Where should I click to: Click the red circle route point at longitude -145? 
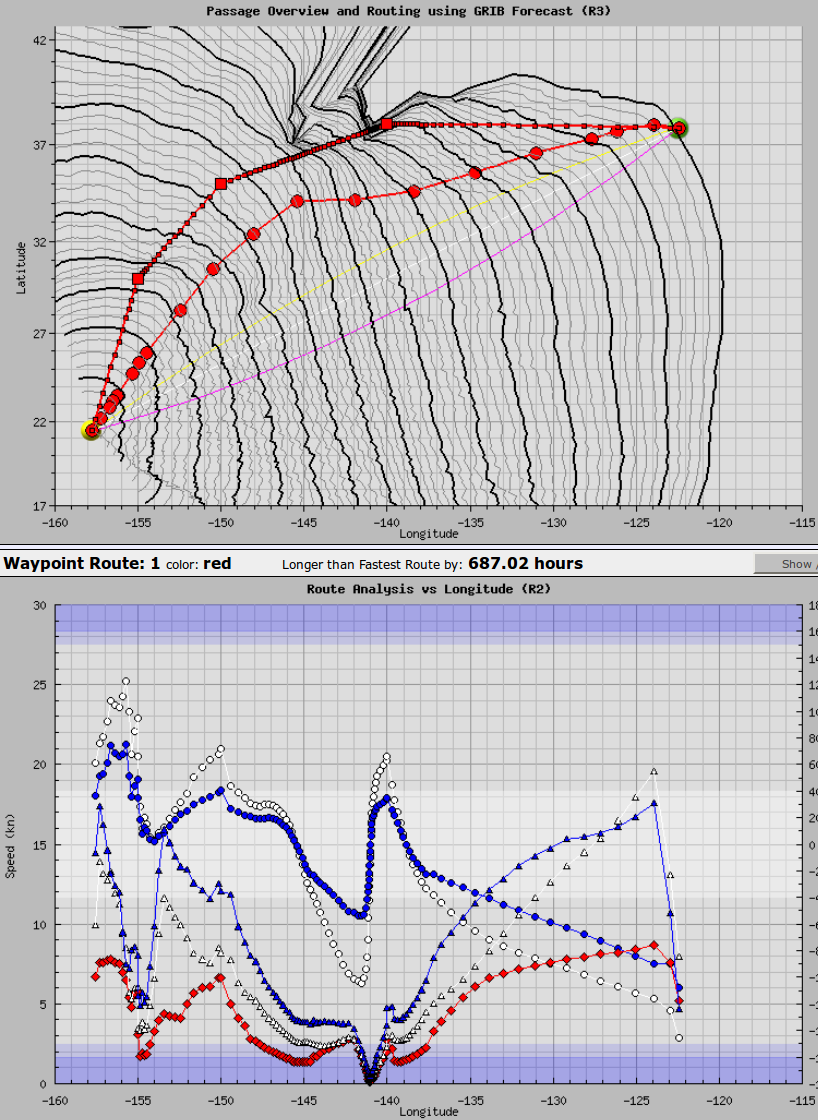297,202
